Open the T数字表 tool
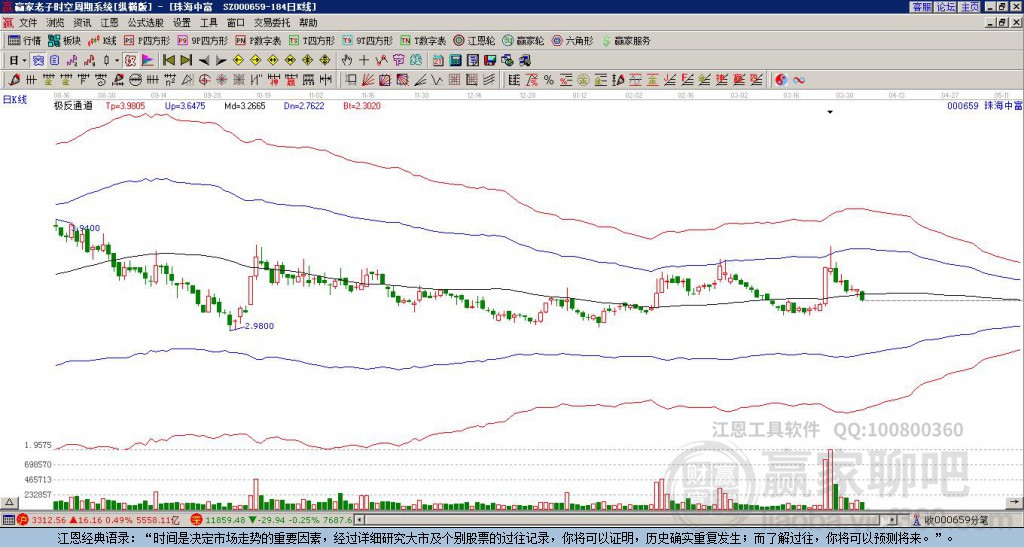The width and height of the screenshot is (1024, 548). 423,40
